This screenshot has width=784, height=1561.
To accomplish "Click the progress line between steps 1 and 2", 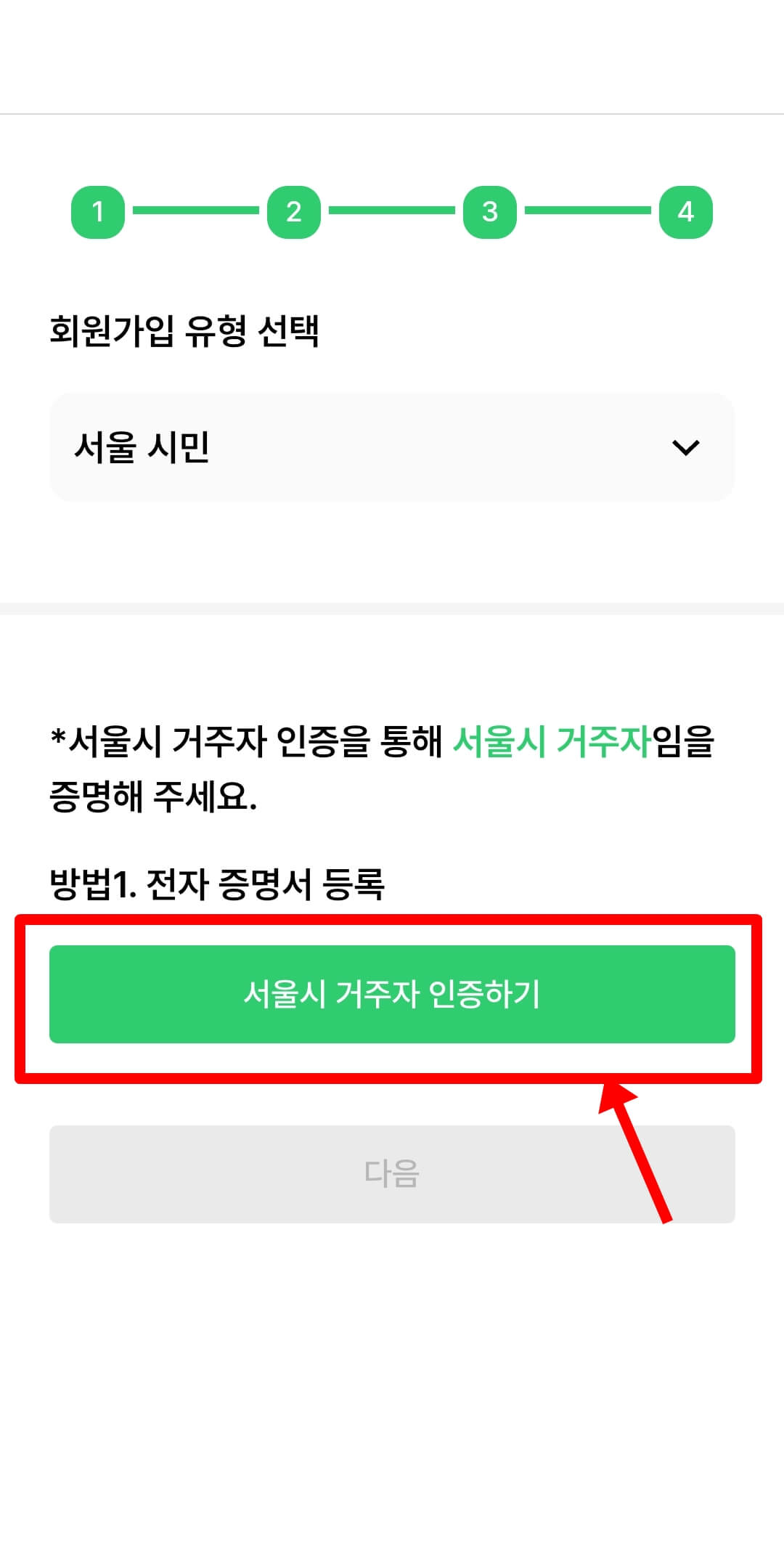I will [196, 211].
